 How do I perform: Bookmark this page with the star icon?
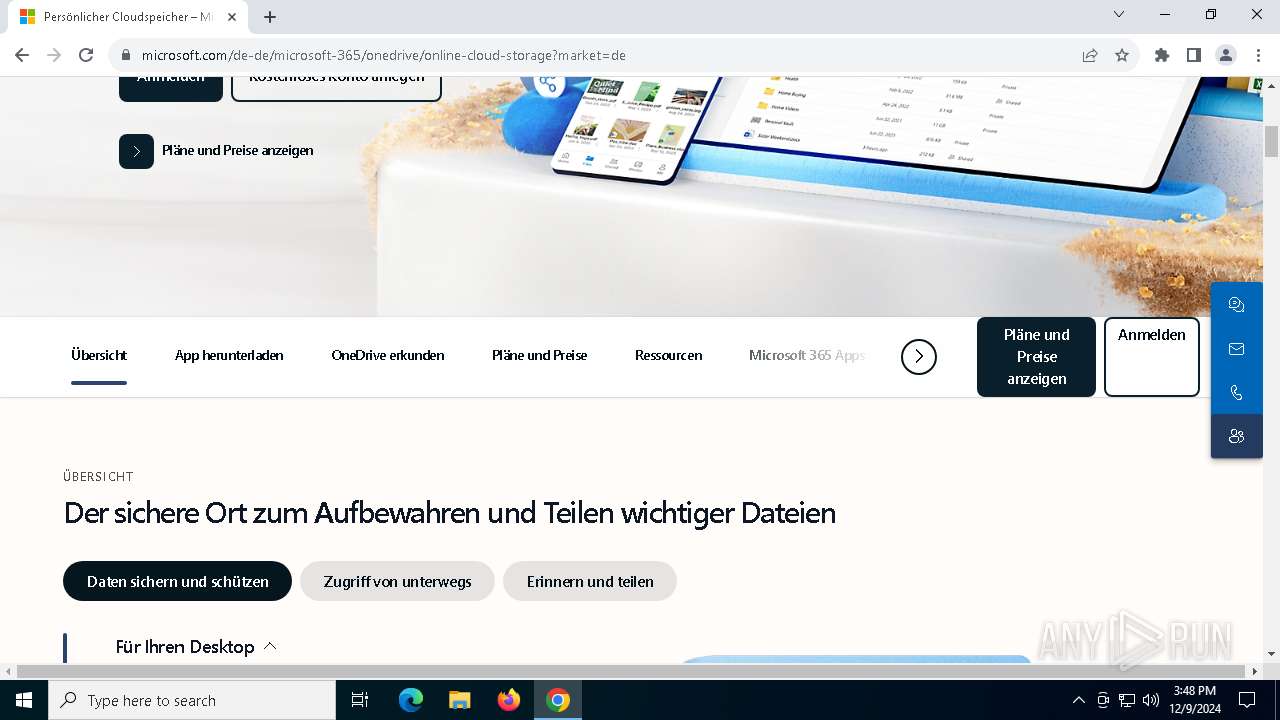click(x=1122, y=55)
